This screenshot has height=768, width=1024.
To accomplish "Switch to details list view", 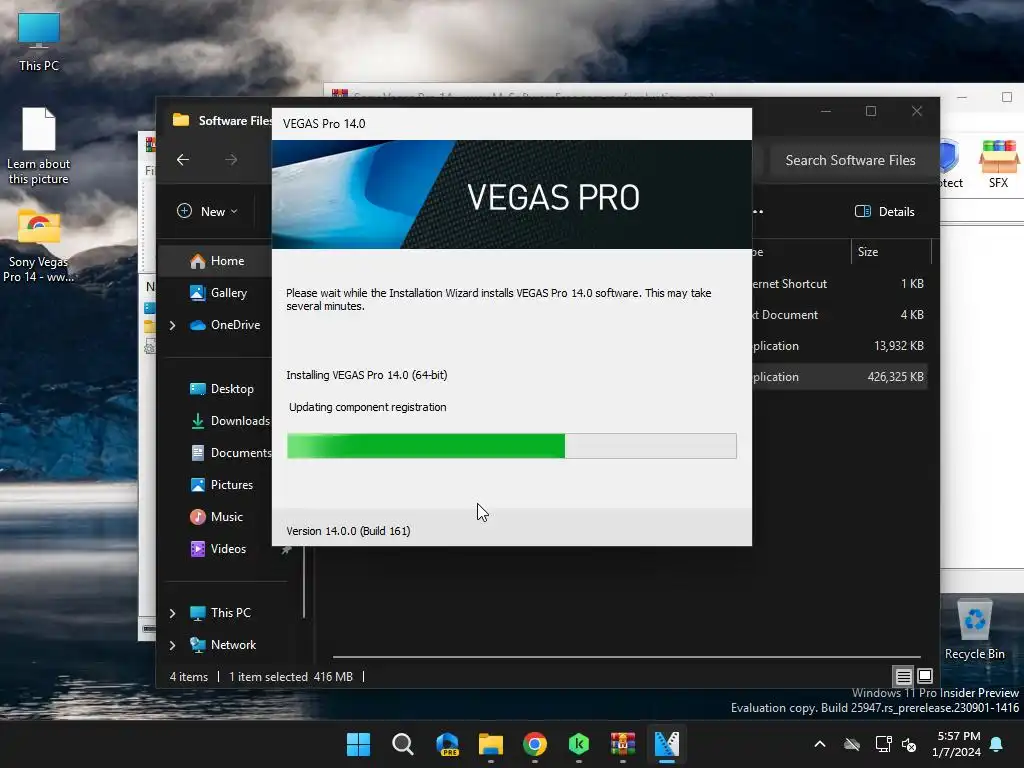I will (903, 677).
